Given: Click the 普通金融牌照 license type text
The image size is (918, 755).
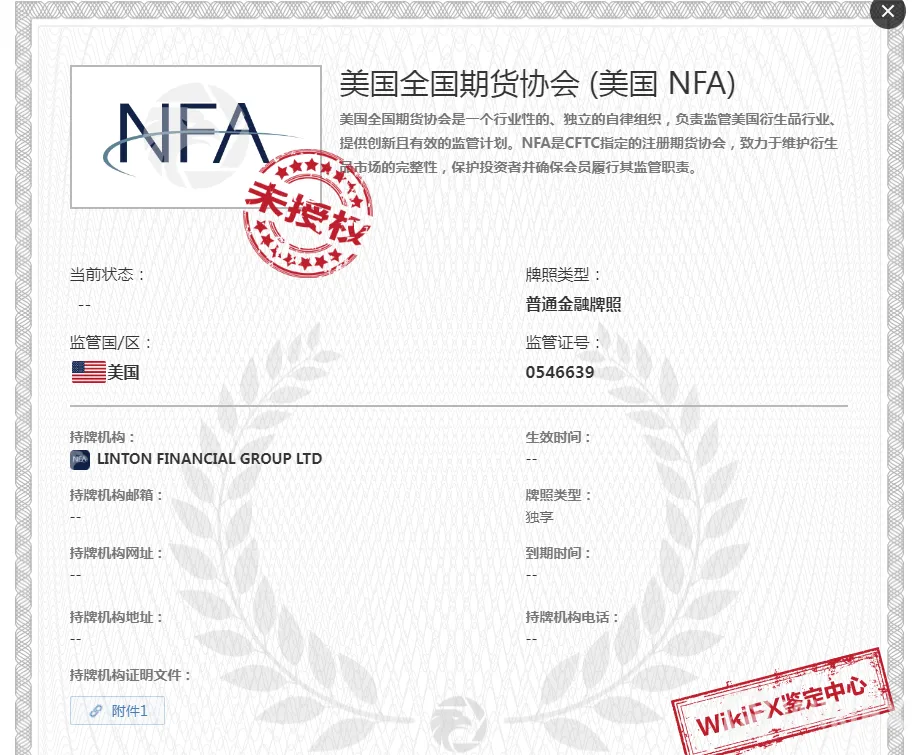Looking at the screenshot, I should tap(573, 304).
